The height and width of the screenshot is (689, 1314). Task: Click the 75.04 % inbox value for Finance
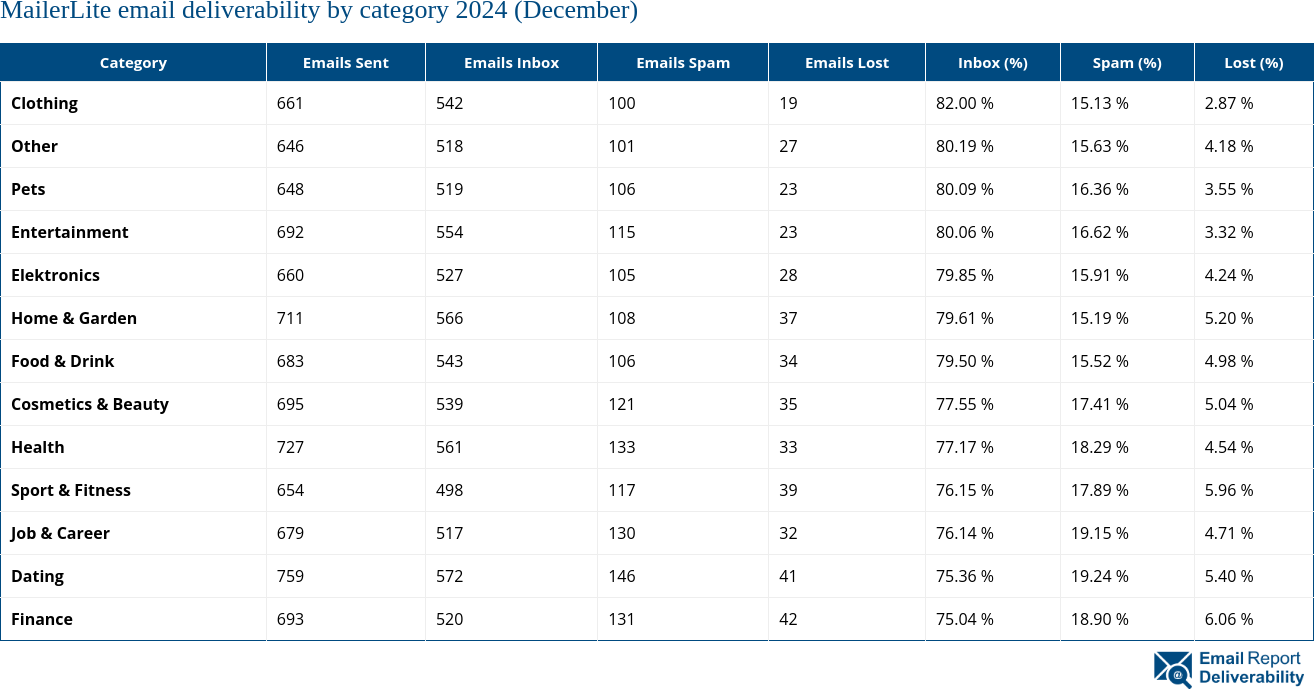(965, 619)
